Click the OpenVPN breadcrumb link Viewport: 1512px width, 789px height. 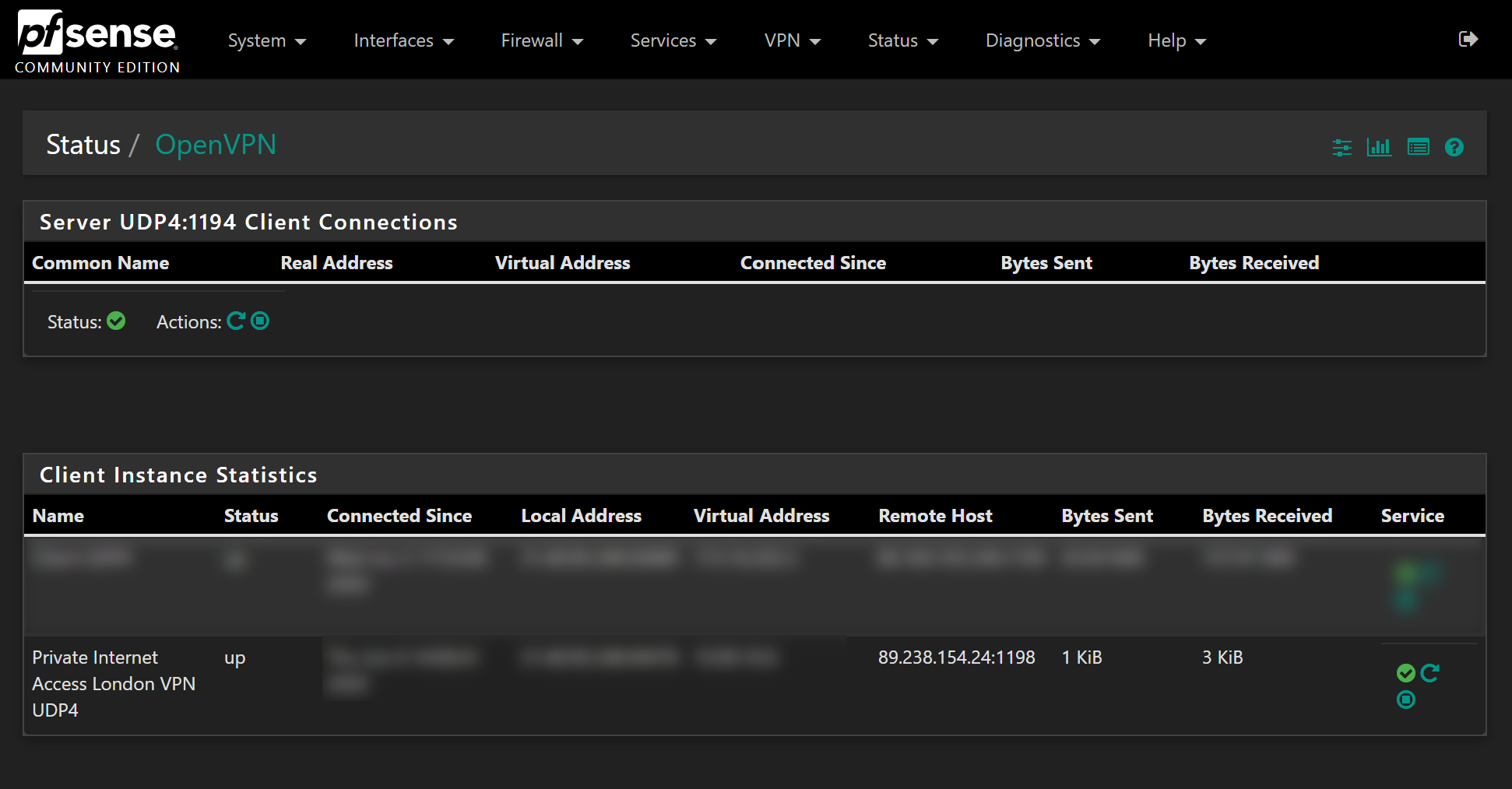216,145
